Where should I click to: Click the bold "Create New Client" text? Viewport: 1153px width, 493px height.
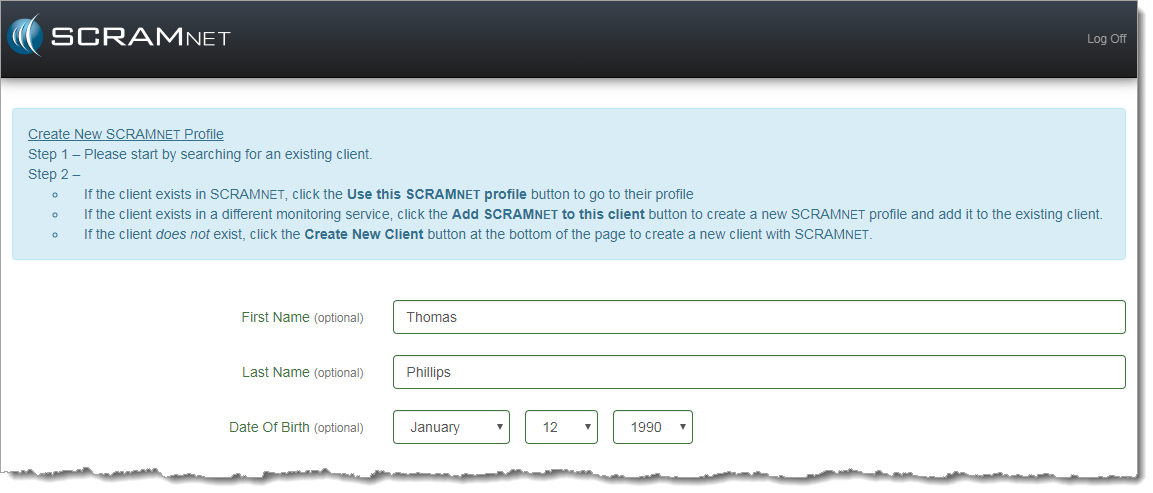click(x=364, y=234)
